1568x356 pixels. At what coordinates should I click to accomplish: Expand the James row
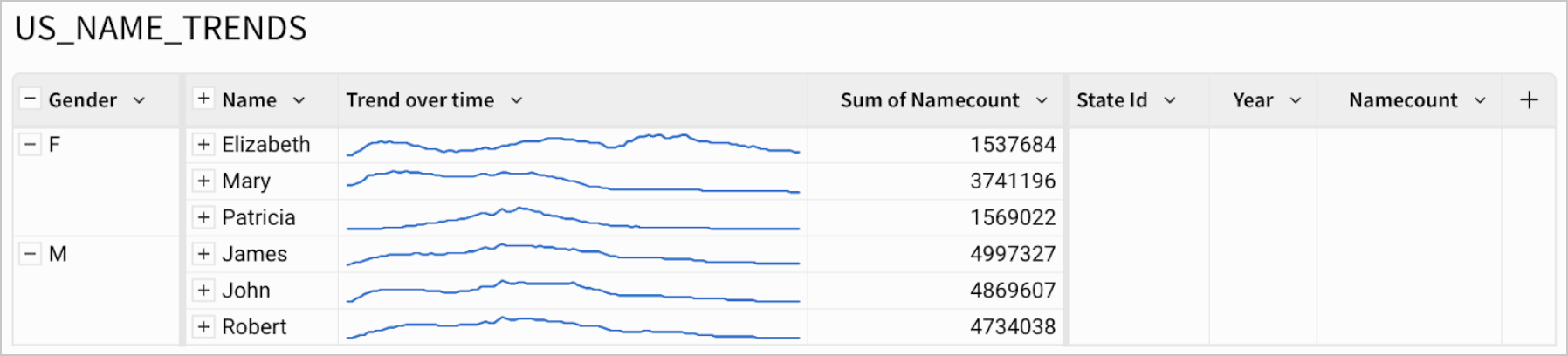[x=203, y=254]
